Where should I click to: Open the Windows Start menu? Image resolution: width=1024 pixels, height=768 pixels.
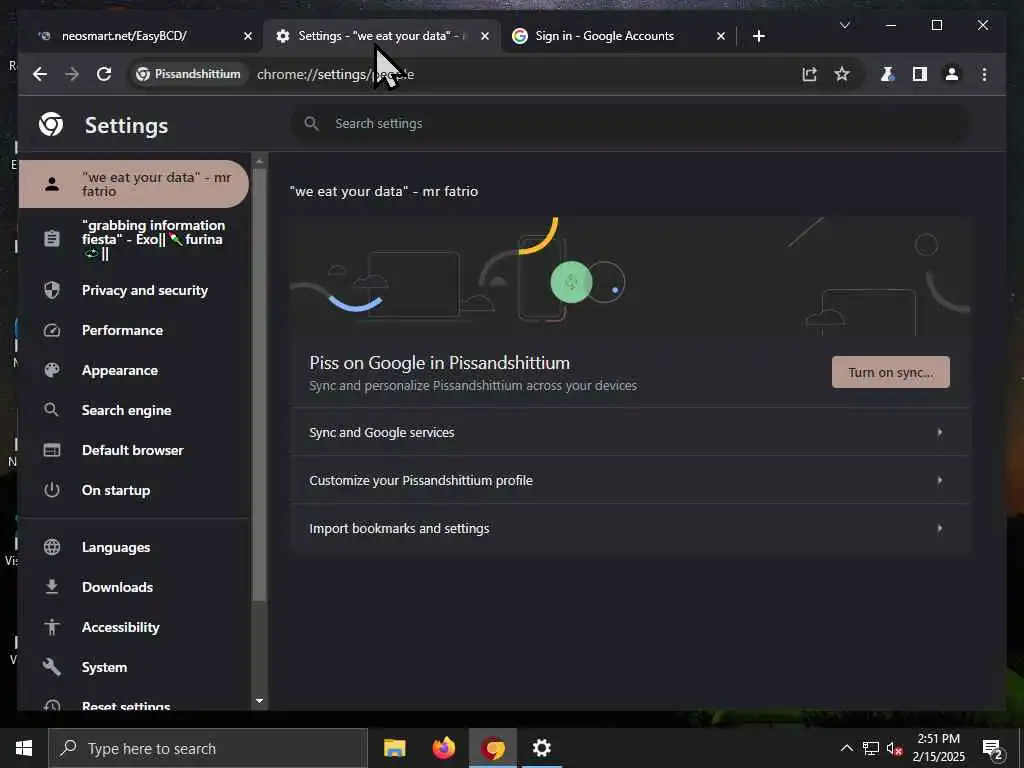[24, 748]
